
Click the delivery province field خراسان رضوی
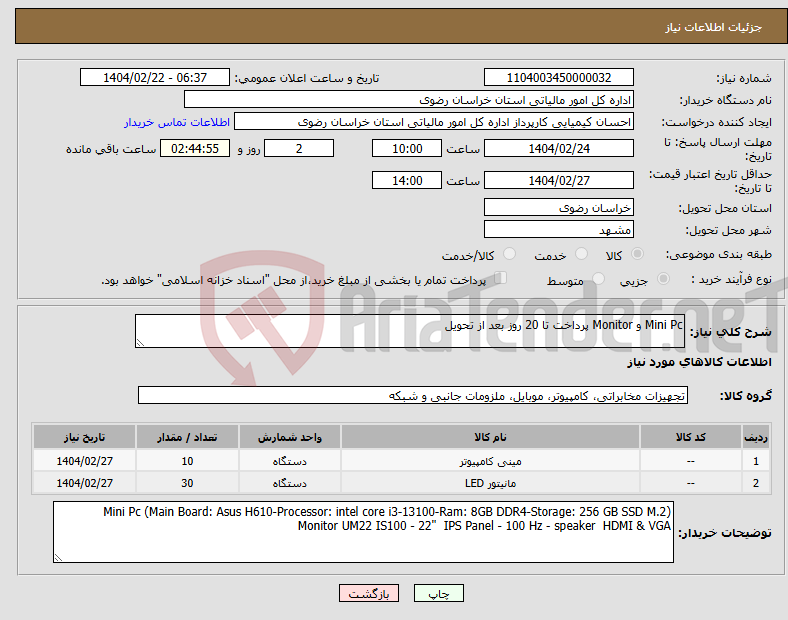[x=558, y=207]
